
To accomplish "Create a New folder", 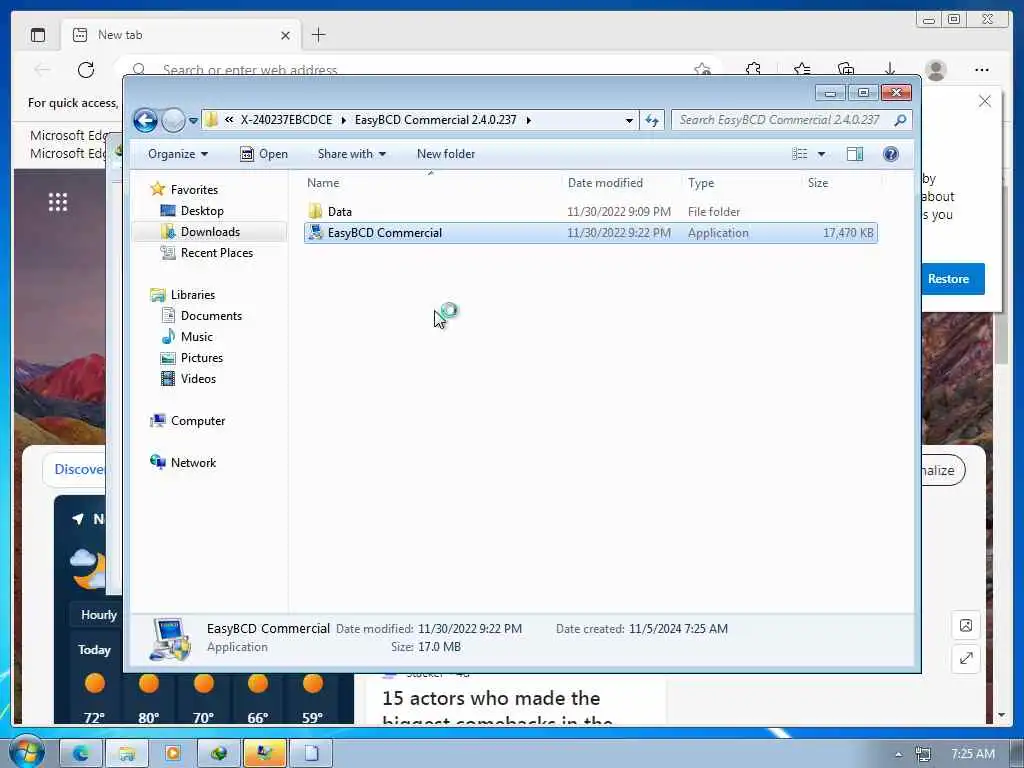I will tap(446, 154).
